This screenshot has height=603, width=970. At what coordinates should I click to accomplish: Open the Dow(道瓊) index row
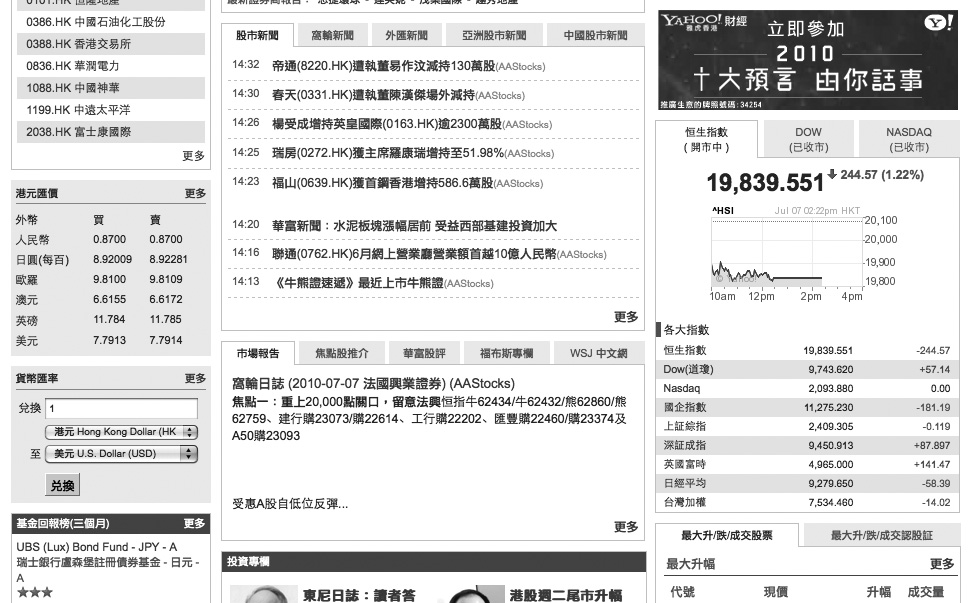pyautogui.click(x=807, y=370)
